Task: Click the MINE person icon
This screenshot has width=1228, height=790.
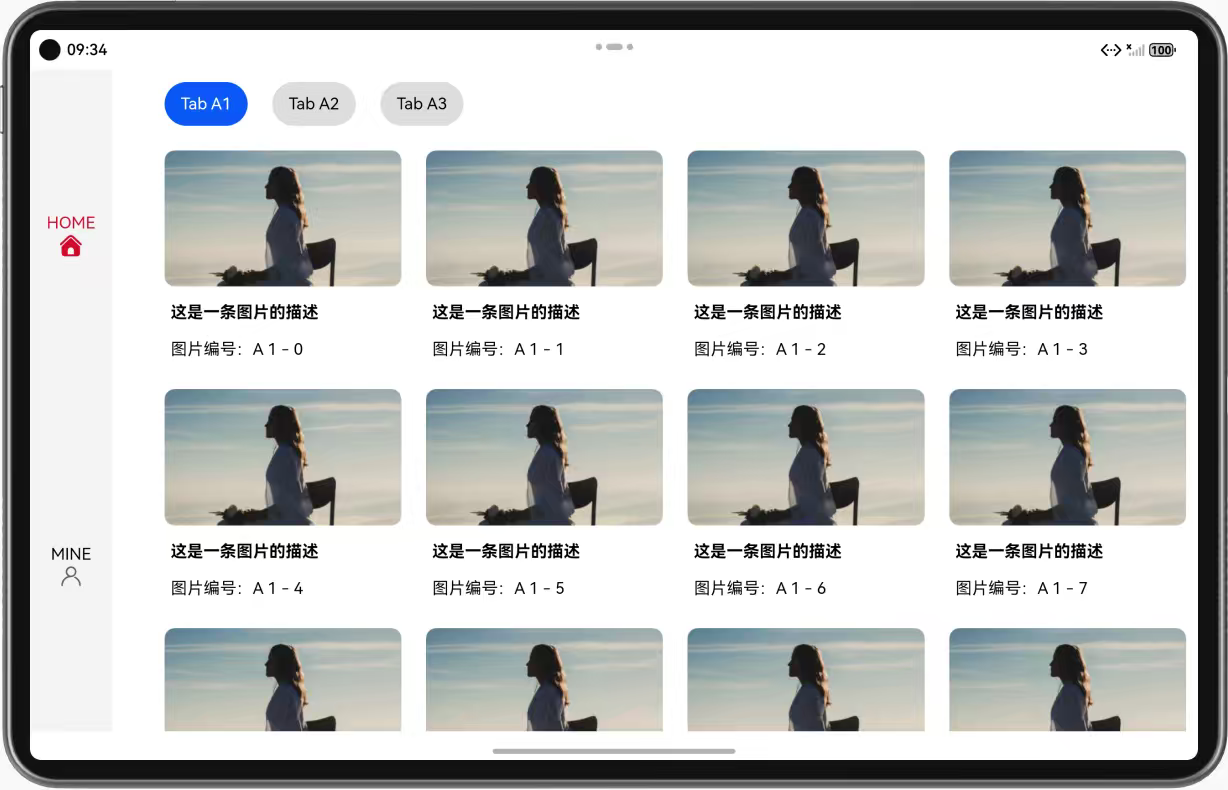Action: pos(71,577)
